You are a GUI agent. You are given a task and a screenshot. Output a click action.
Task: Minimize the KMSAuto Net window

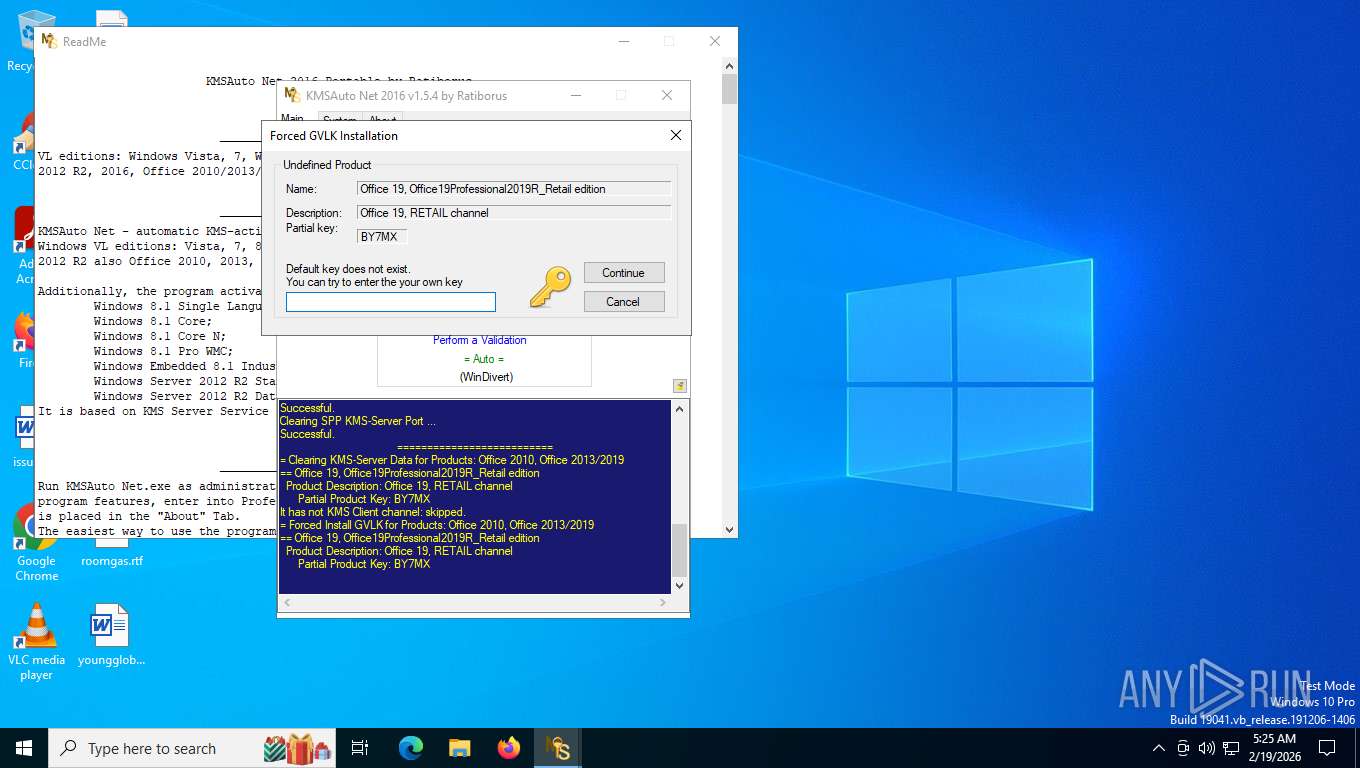tap(576, 95)
